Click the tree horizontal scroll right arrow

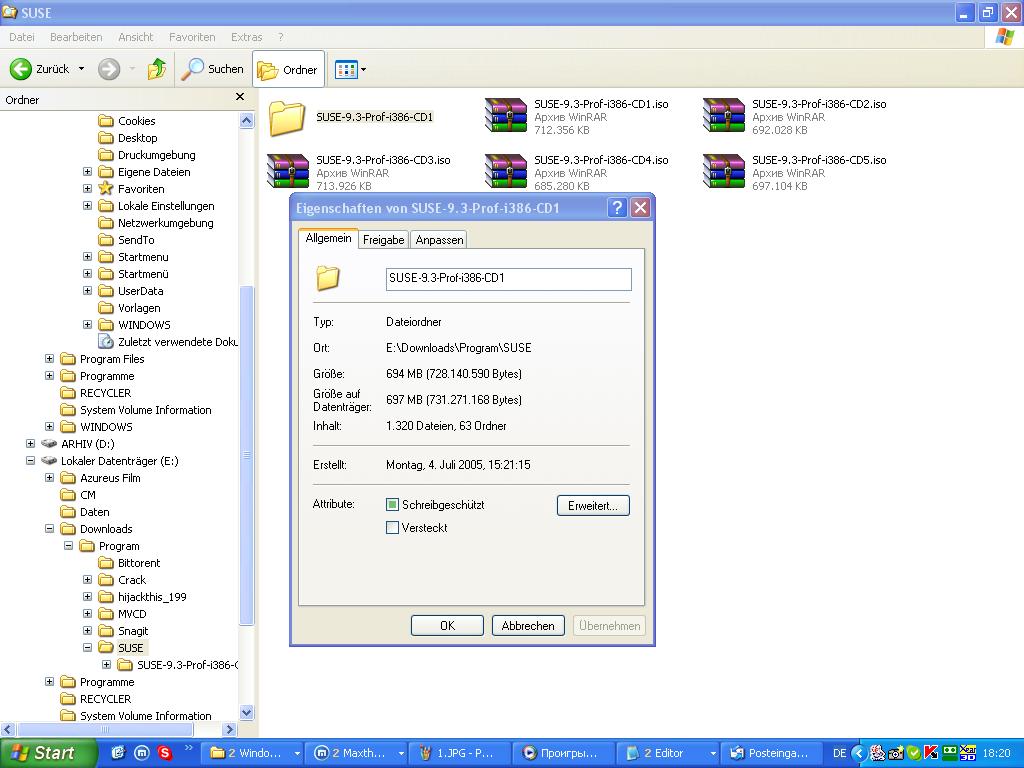[x=229, y=729]
